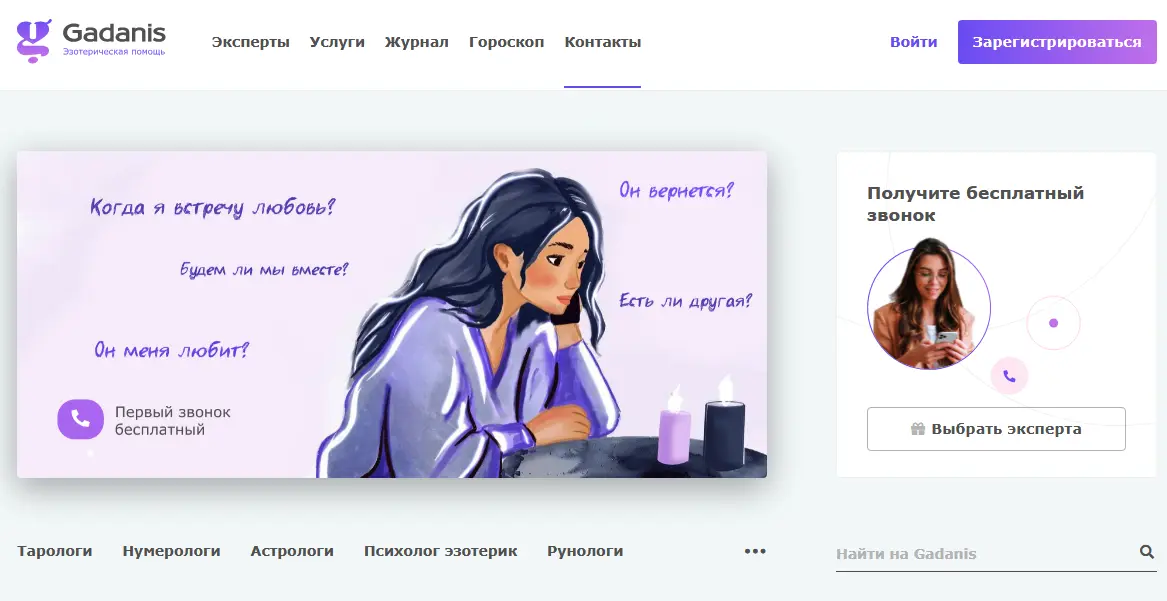Select the Астрологи category tab
Screen dimensions: 1167x601
tap(292, 551)
